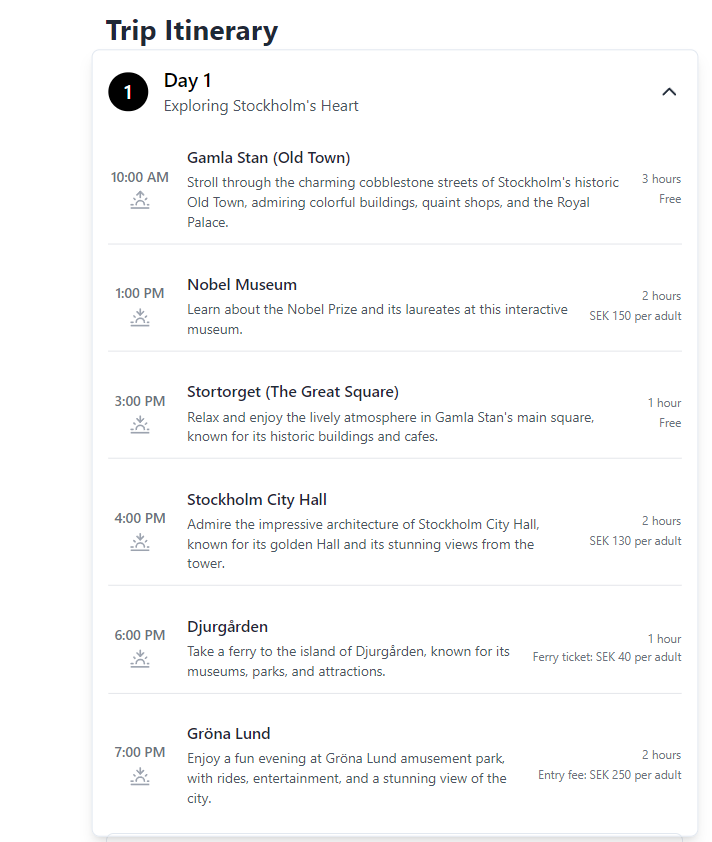Click the Trip Itinerary page title
The image size is (712, 842).
(193, 31)
